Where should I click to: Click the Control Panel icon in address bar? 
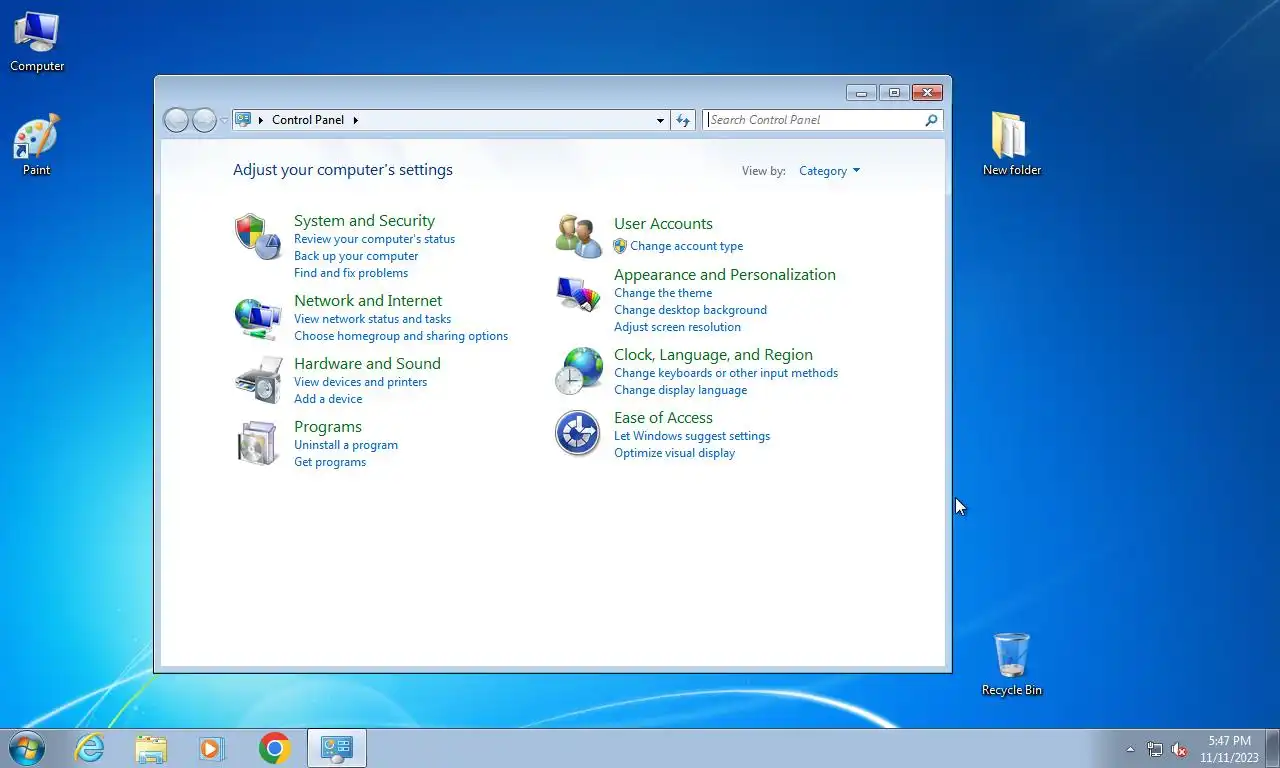coord(243,119)
